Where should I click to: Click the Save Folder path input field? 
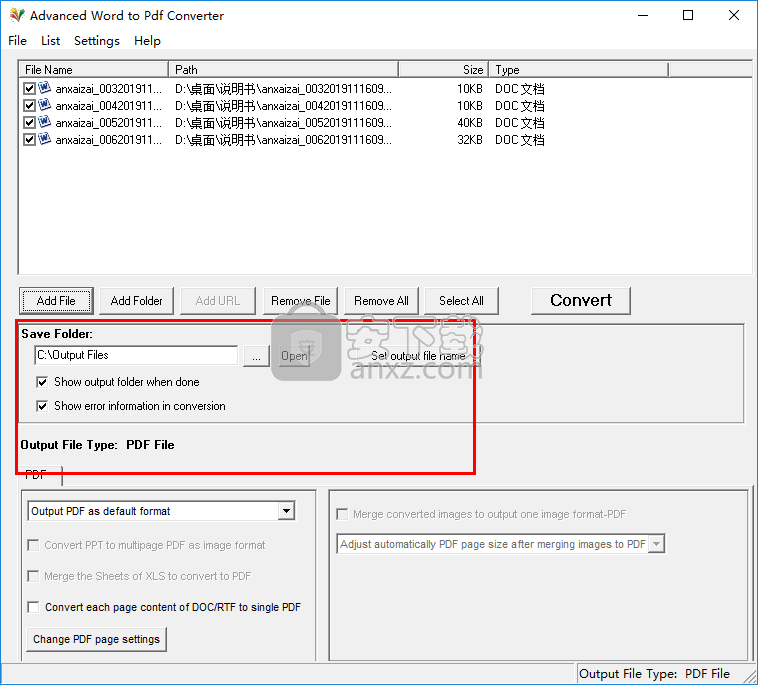click(x=136, y=355)
